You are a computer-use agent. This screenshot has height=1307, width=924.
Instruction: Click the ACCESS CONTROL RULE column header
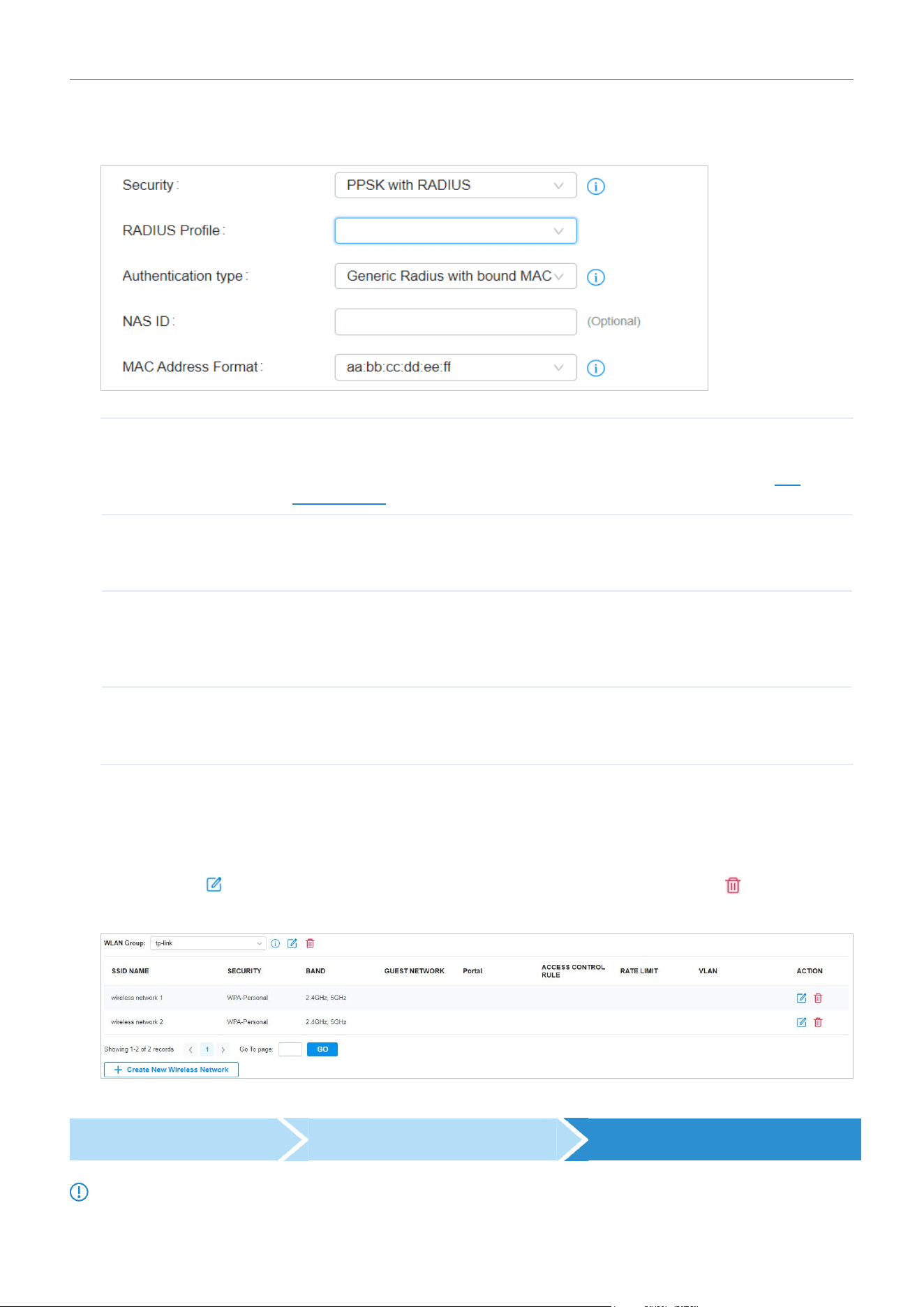coord(573,971)
